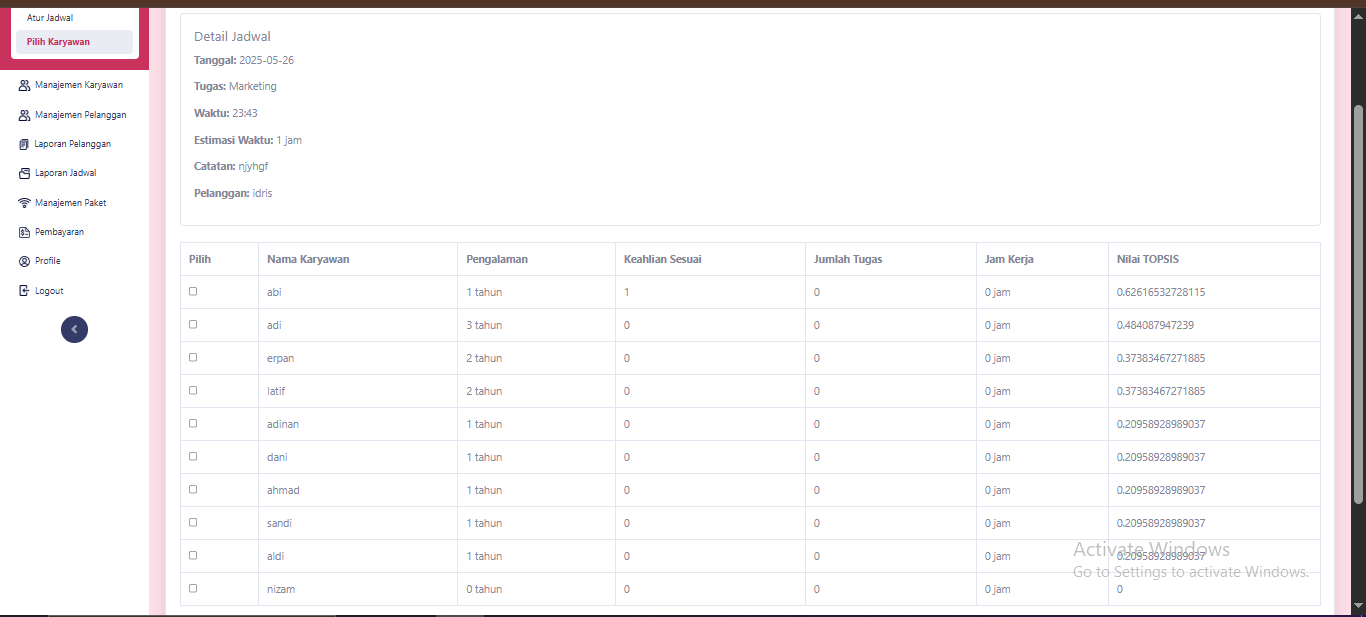Click the Nilai TOPSIS column header
Image resolution: width=1366 pixels, height=617 pixels.
pos(1147,259)
